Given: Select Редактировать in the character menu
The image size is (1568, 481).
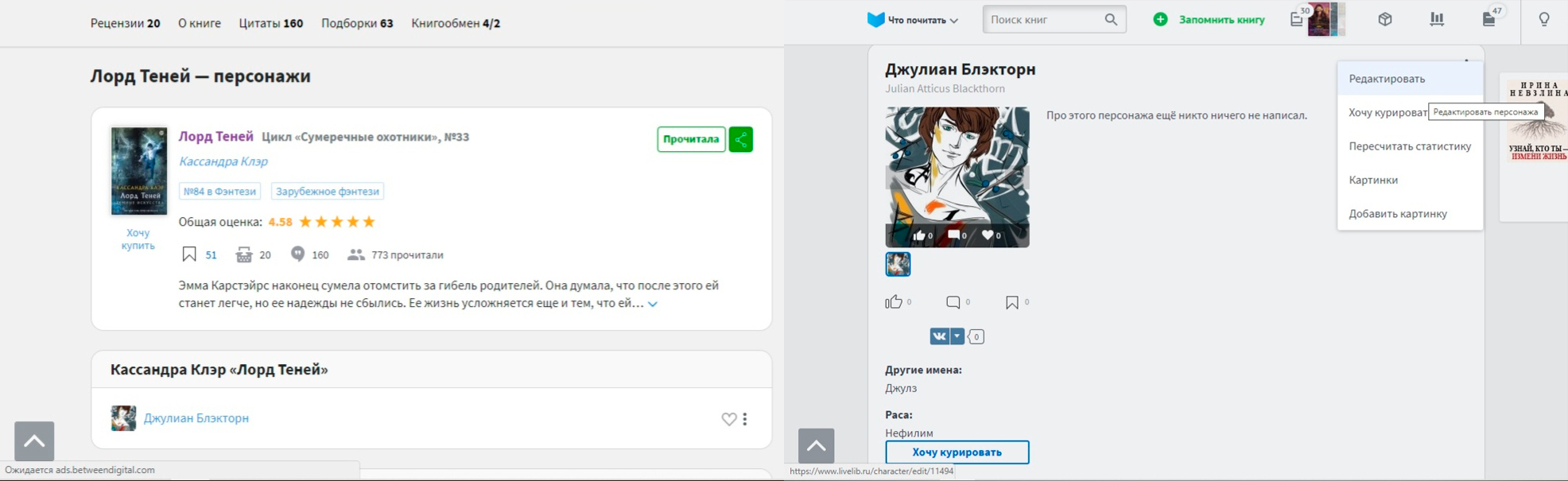Looking at the screenshot, I should (1411, 79).
